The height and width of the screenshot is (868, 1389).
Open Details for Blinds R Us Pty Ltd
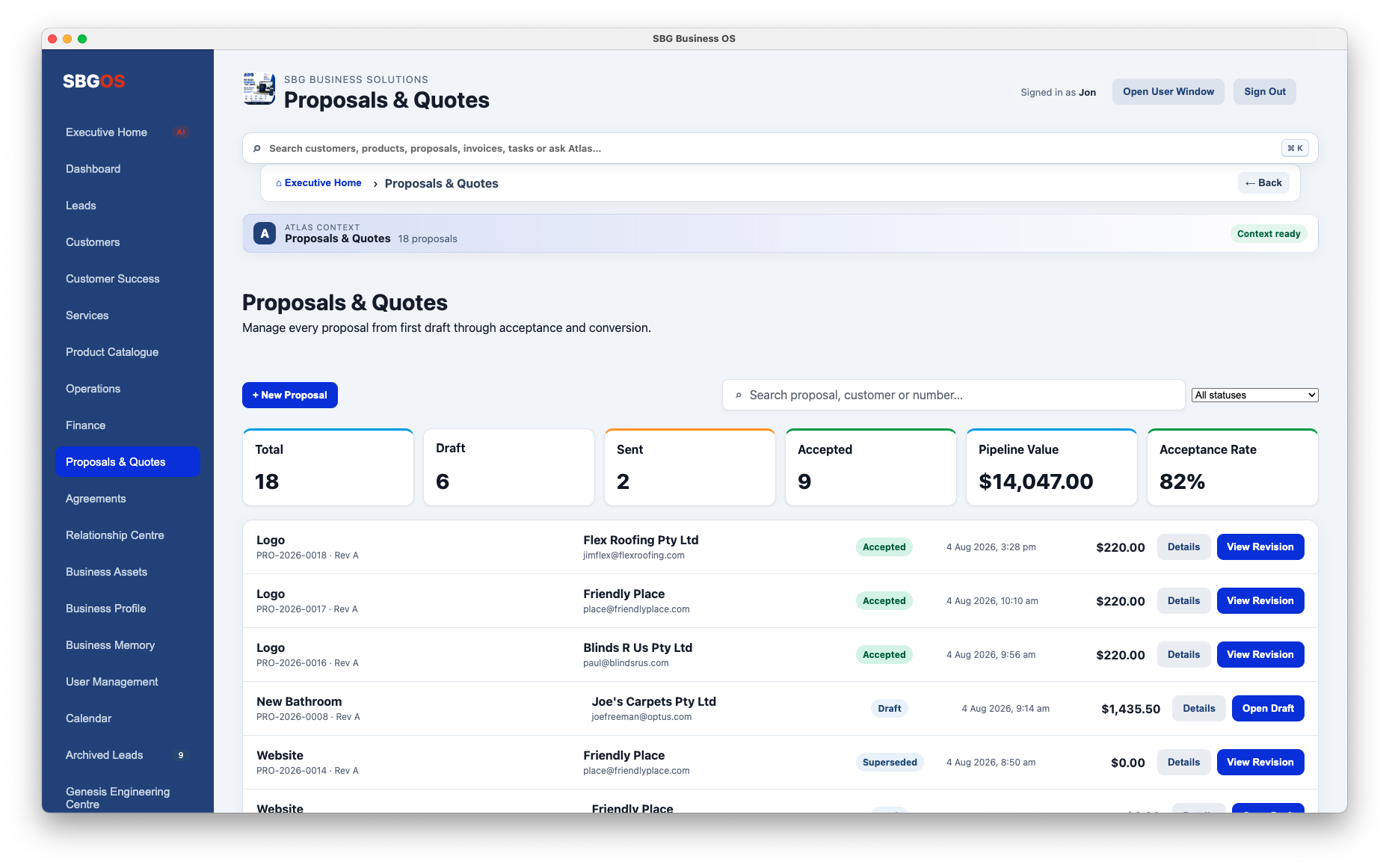1183,655
